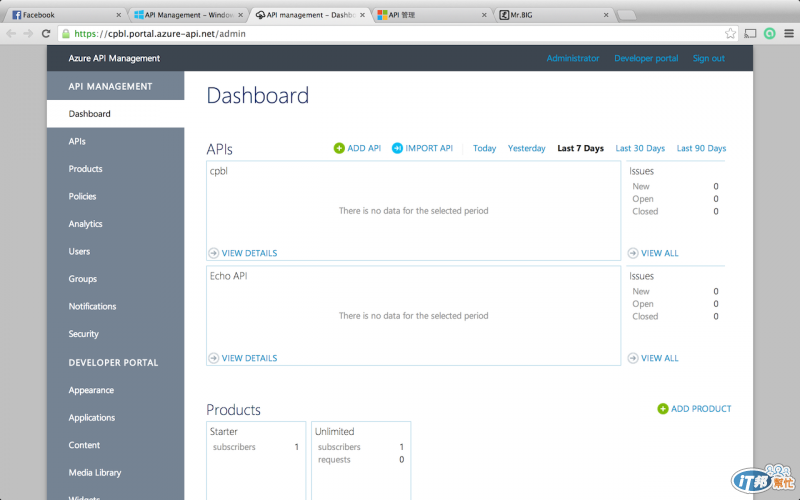Close the Facebook tab

click(118, 15)
